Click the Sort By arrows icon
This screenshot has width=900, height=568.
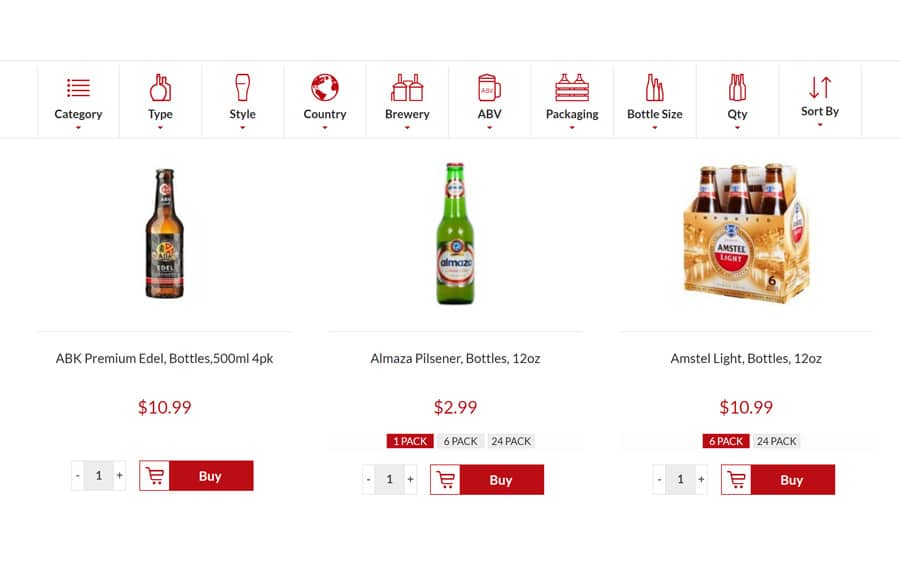point(820,87)
